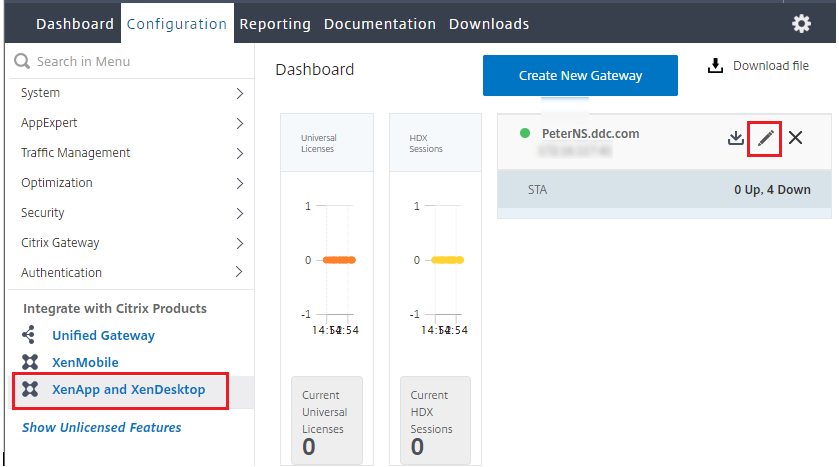Image resolution: width=839 pixels, height=467 pixels.
Task: Expand the Authentication section arrow
Action: click(x=239, y=272)
